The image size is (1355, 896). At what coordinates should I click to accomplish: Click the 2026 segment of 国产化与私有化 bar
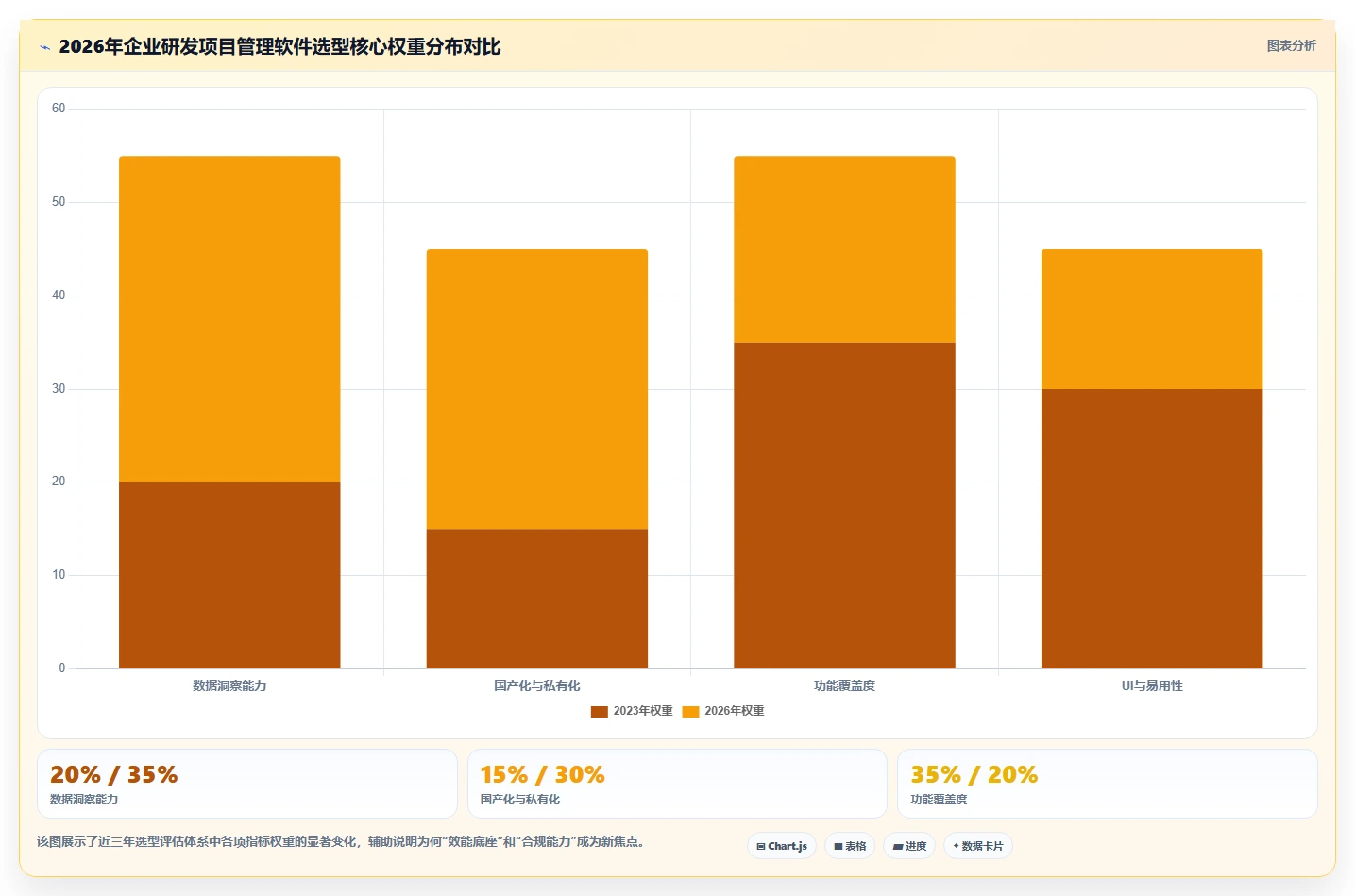[x=537, y=389]
